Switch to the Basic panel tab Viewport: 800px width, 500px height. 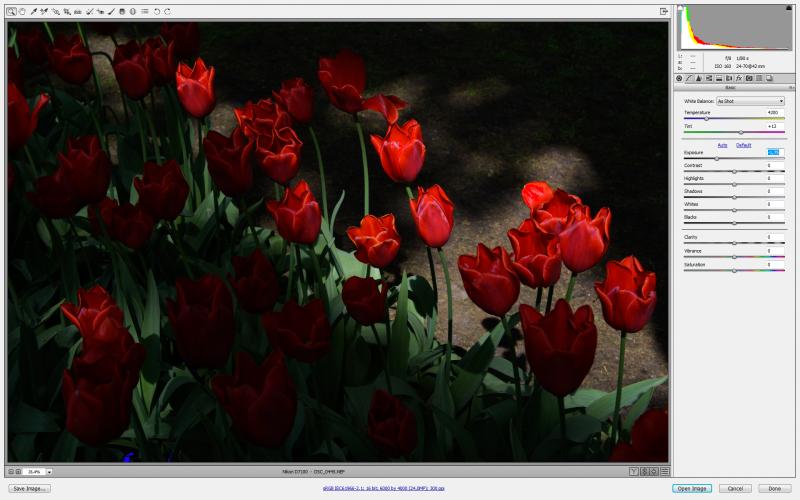[x=679, y=78]
